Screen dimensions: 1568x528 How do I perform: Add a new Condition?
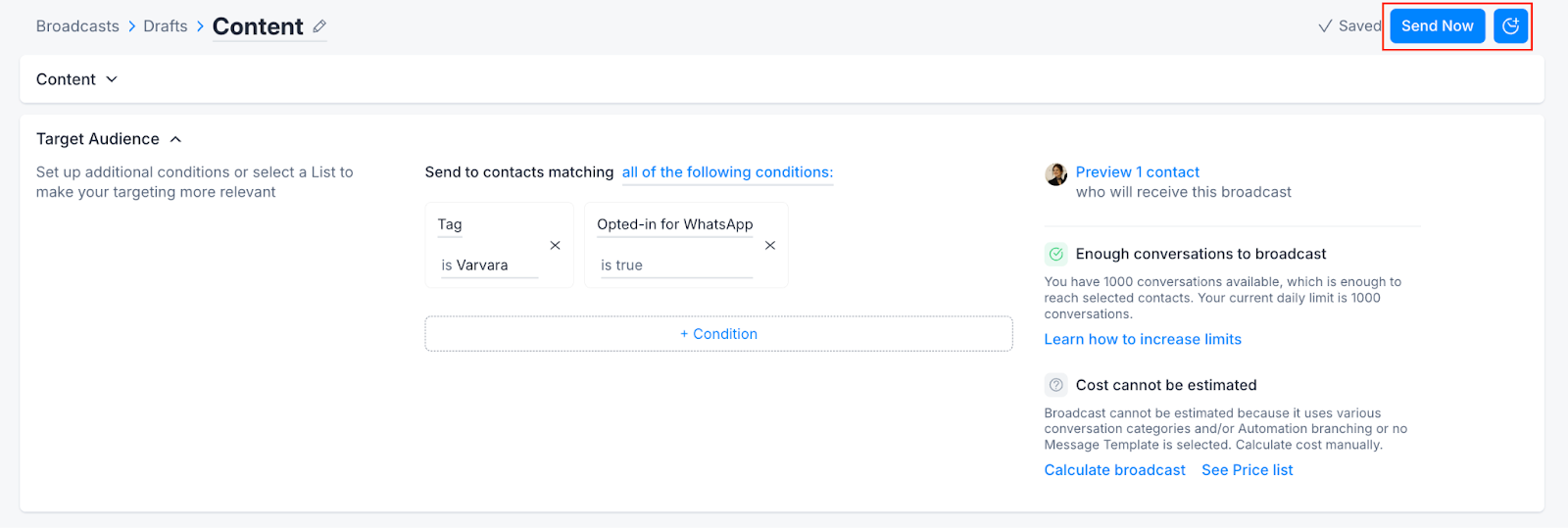point(718,334)
